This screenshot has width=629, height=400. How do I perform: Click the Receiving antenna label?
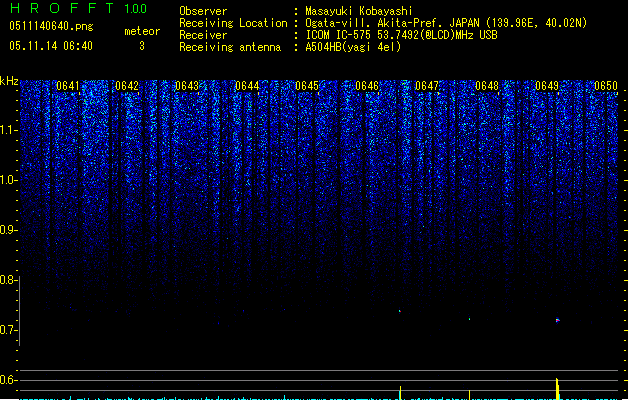[230, 47]
